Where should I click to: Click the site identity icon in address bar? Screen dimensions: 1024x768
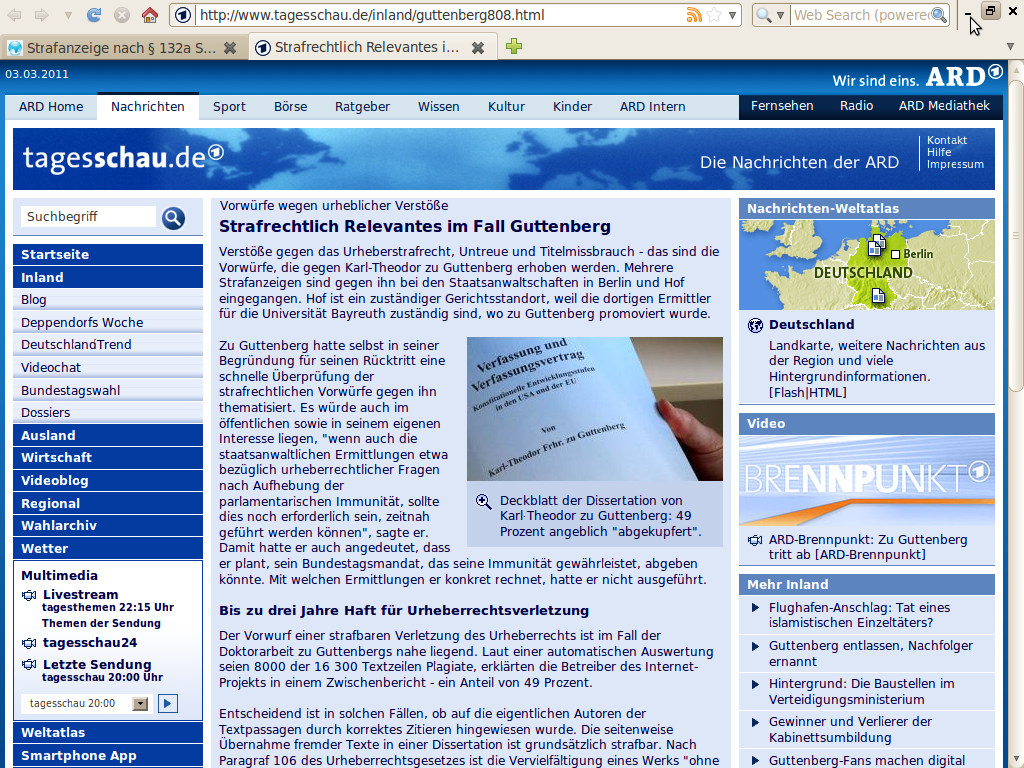click(184, 15)
